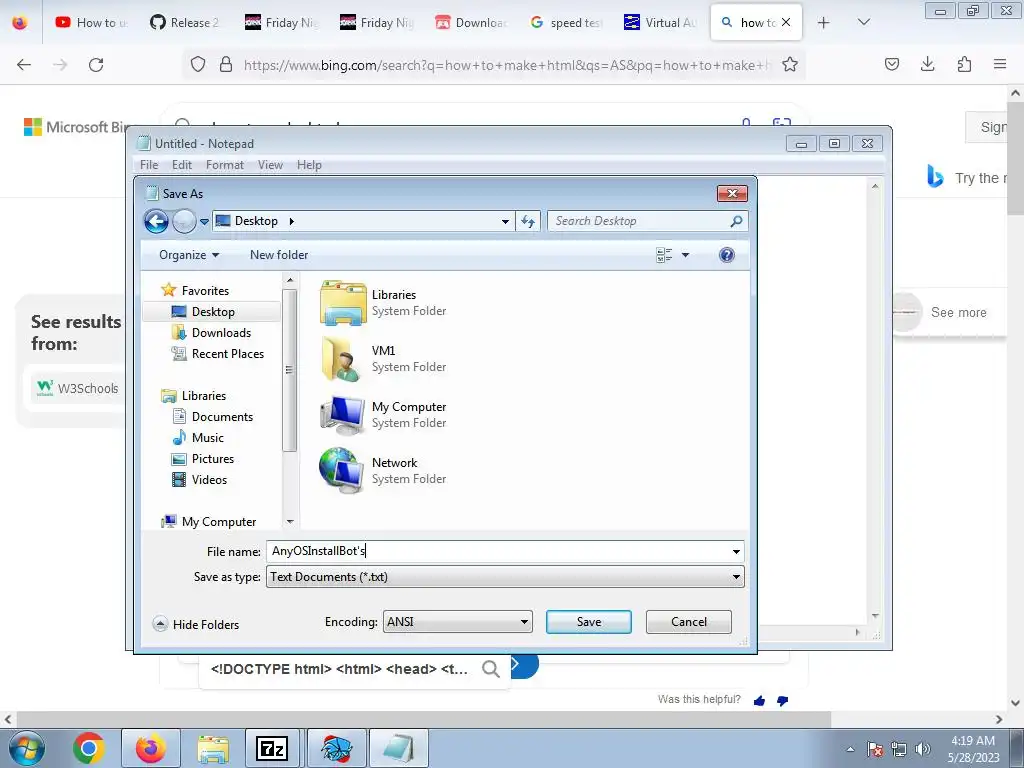Open Windows Start menu
The width and height of the screenshot is (1024, 768).
tap(25, 748)
